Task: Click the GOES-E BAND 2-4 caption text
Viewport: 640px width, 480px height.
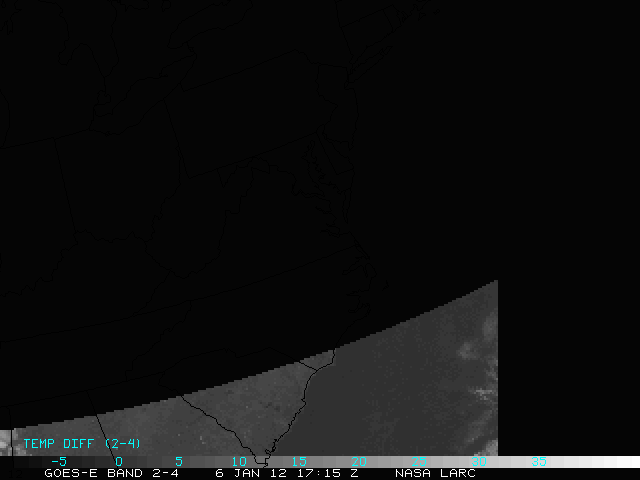Action: click(x=111, y=473)
